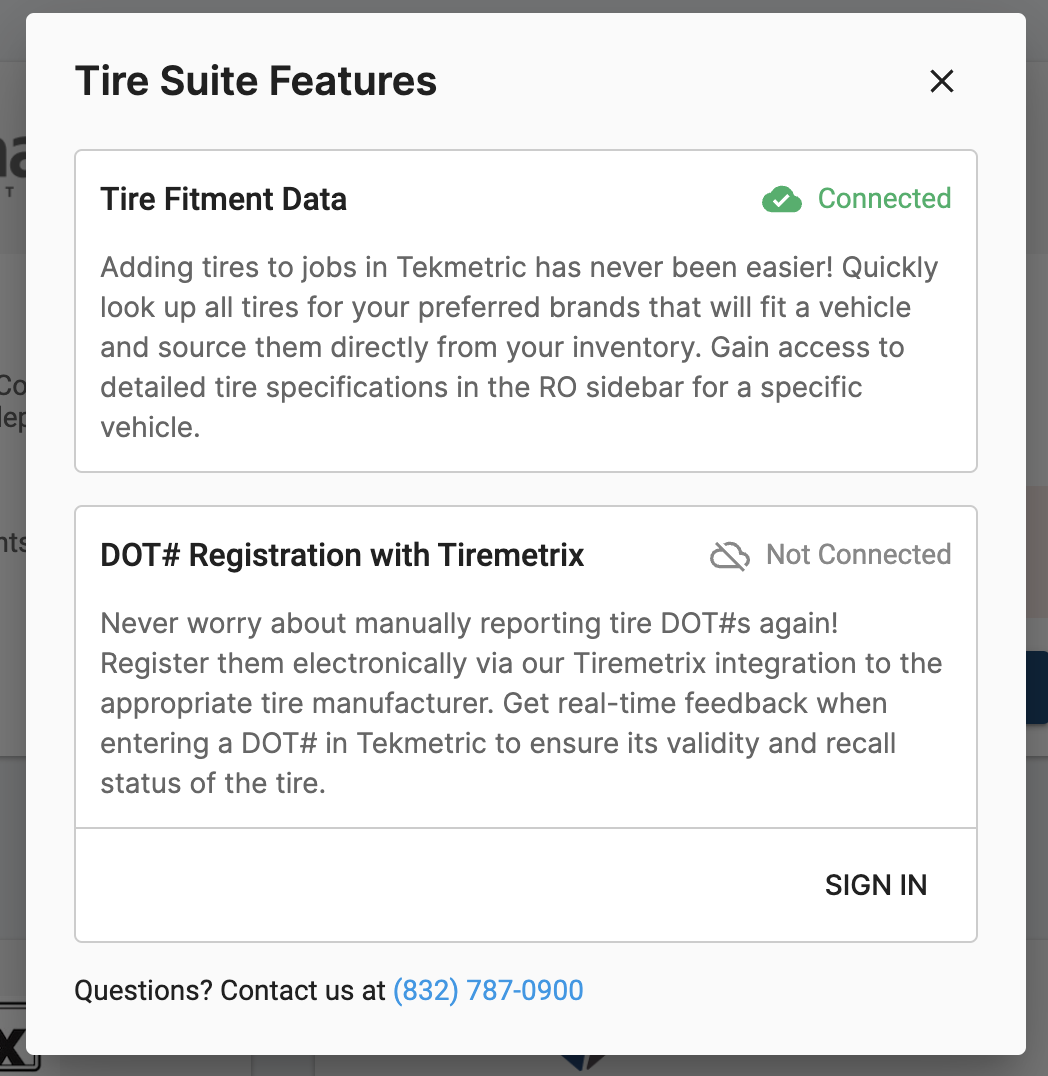
Task: Click the blue diamond icon below the dialog
Action: (583, 1066)
